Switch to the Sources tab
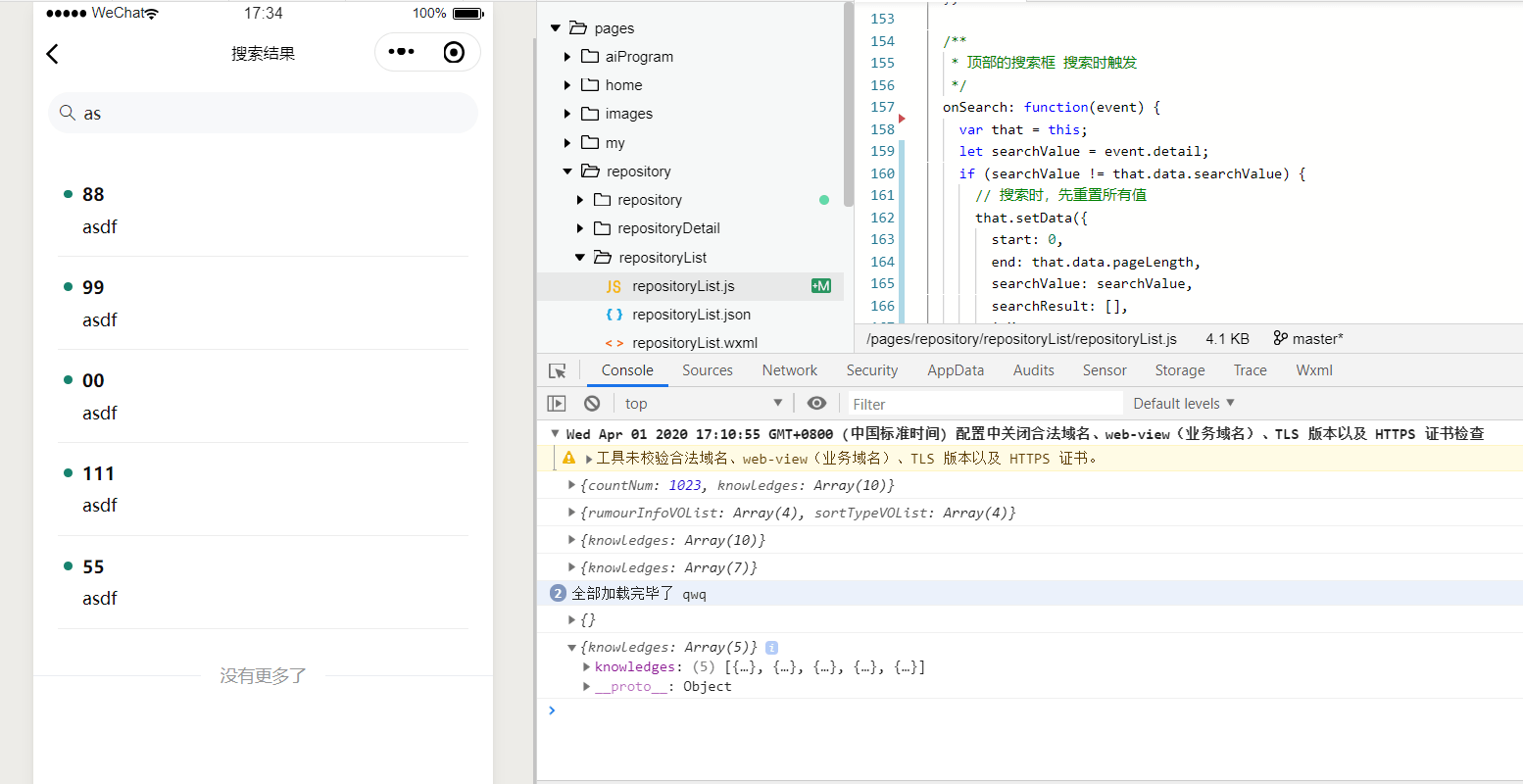Screen dimensions: 1523x784 coord(708,370)
